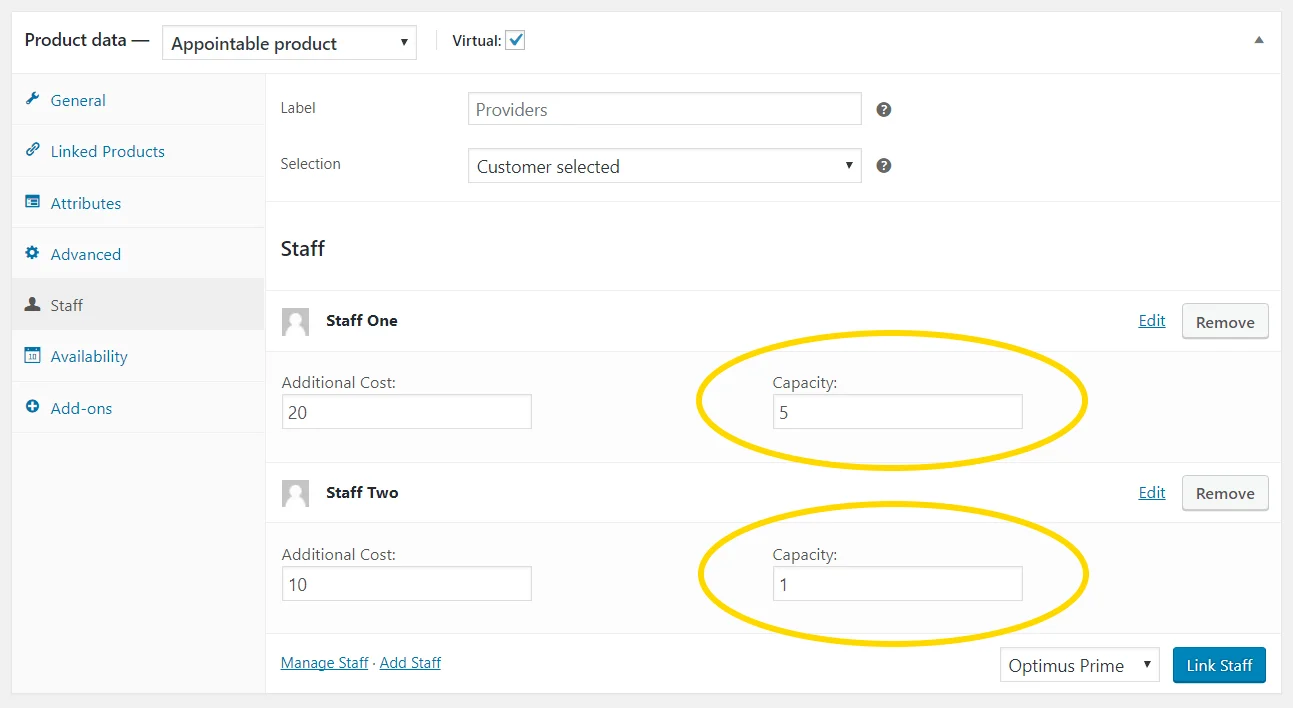The width and height of the screenshot is (1293, 708).
Task: Open the Add Staff link
Action: tap(410, 662)
